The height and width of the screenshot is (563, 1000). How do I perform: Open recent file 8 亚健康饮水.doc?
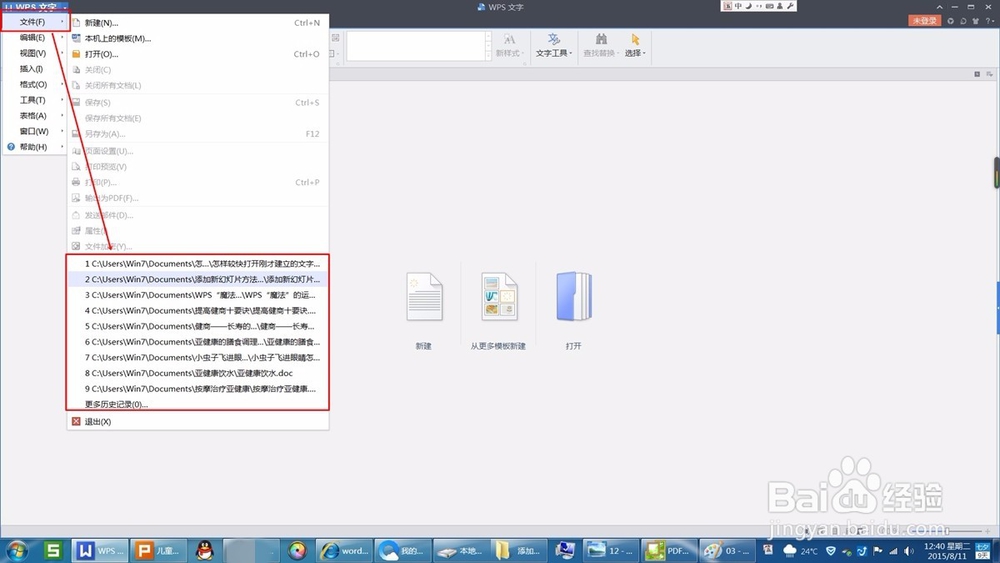[198, 373]
